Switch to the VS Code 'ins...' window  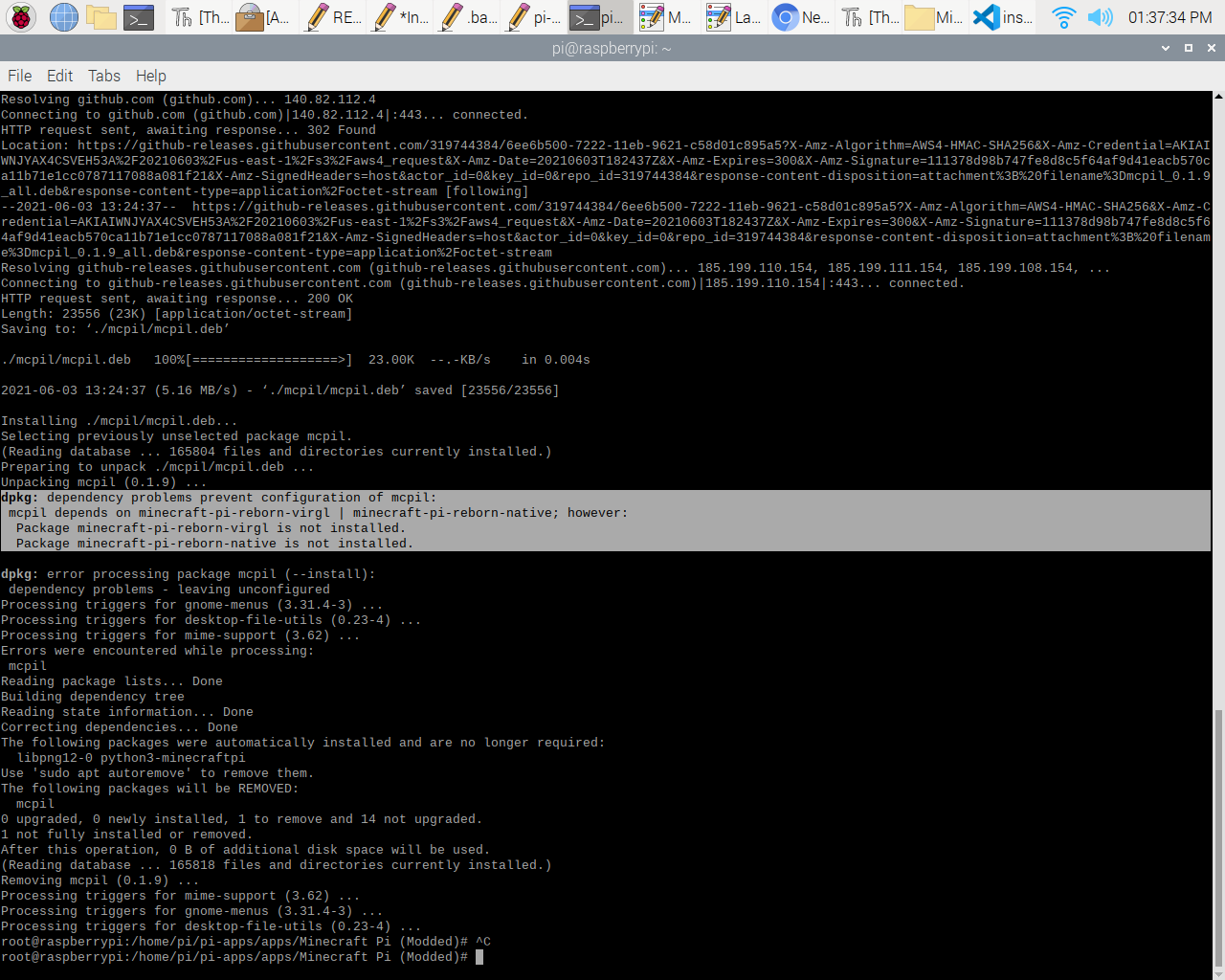coord(1002,17)
